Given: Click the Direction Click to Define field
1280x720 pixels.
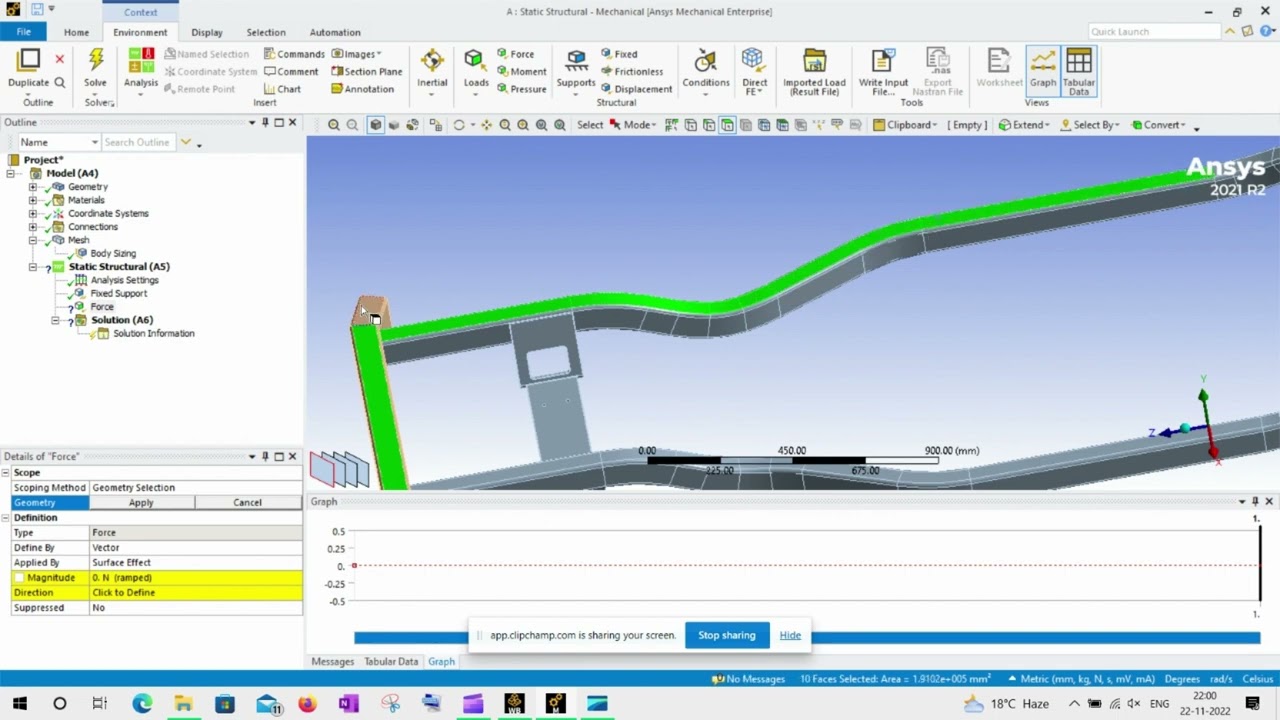Looking at the screenshot, I should point(195,592).
